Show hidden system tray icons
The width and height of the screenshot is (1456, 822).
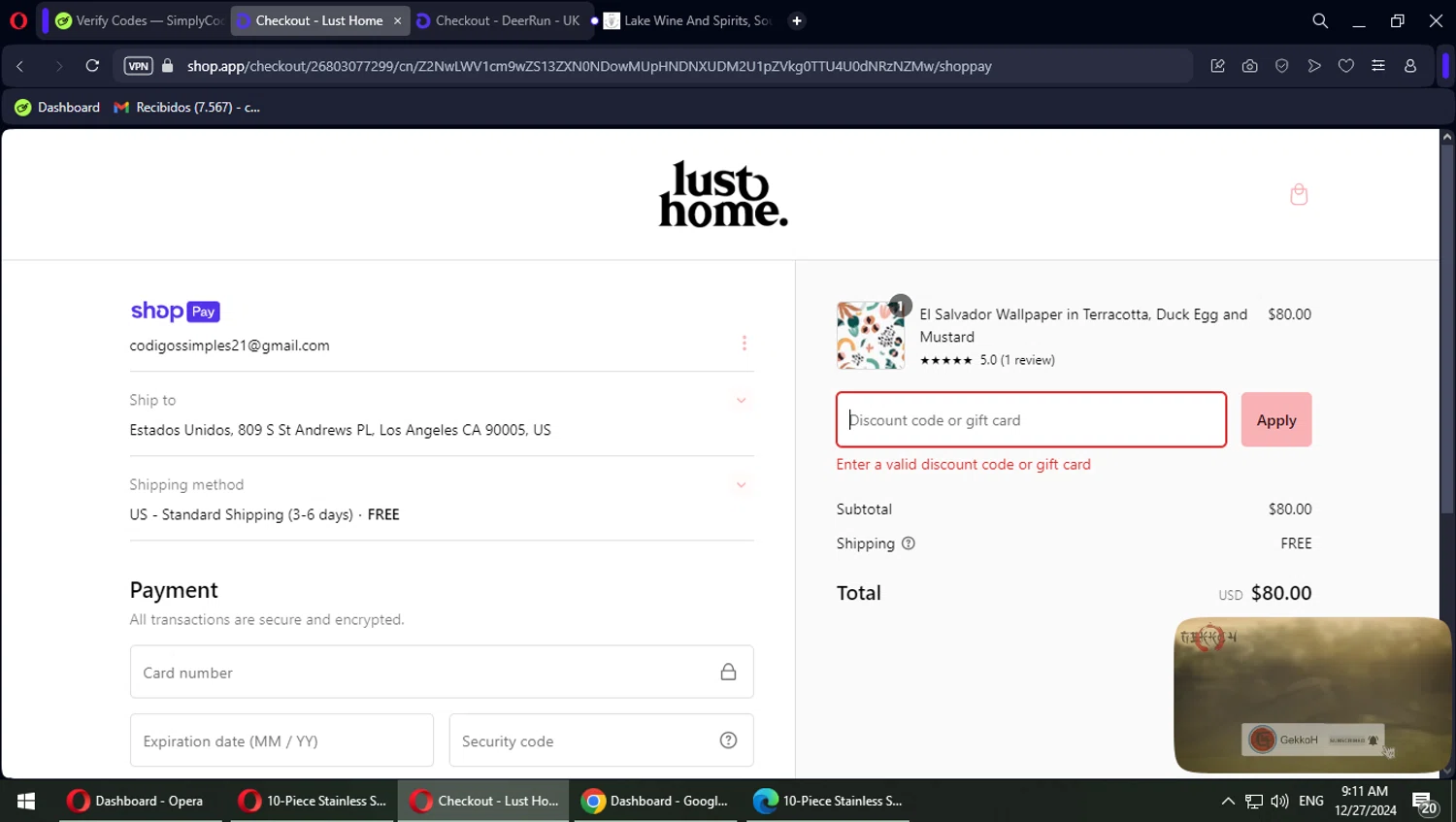pyautogui.click(x=1228, y=801)
